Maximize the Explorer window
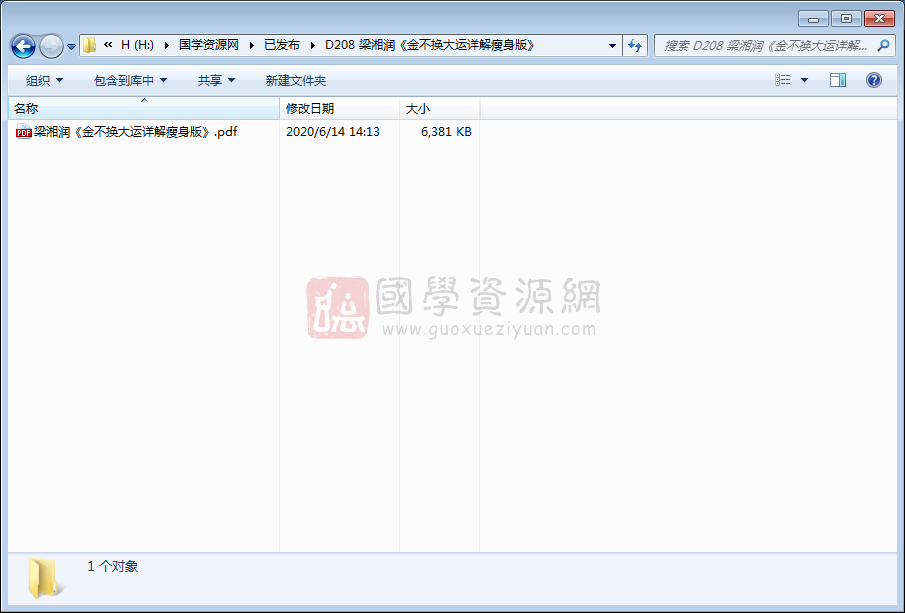This screenshot has width=905, height=613. point(846,19)
